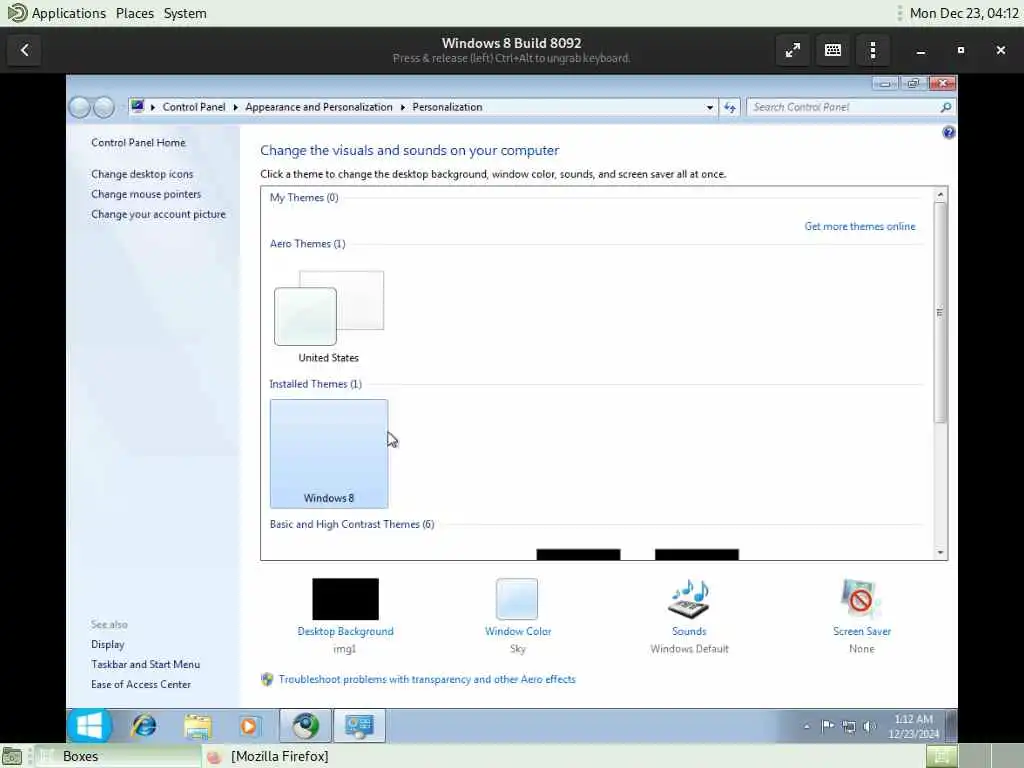Select the Control Panel taskbar button
Image resolution: width=1024 pixels, height=768 pixels.
[x=359, y=726]
